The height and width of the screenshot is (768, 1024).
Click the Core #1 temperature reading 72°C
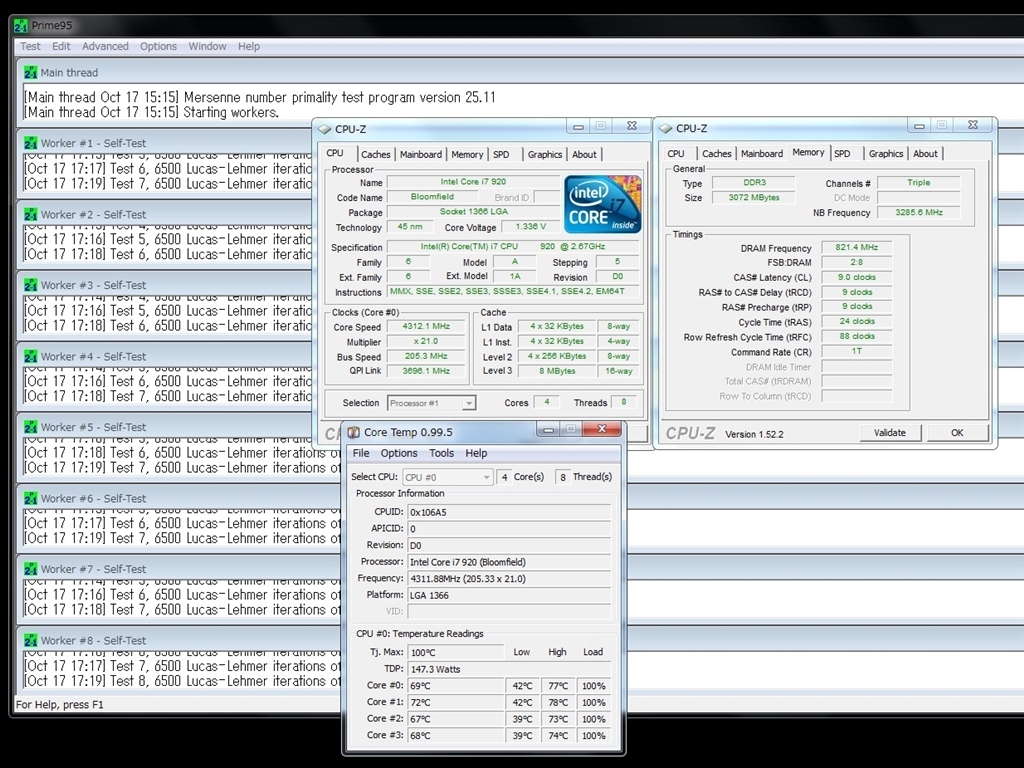click(456, 703)
